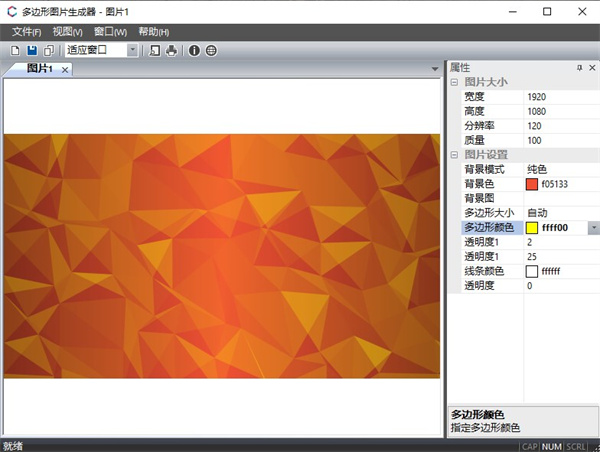
Task: Click the 多边形大小 value 自动
Action: click(561, 213)
